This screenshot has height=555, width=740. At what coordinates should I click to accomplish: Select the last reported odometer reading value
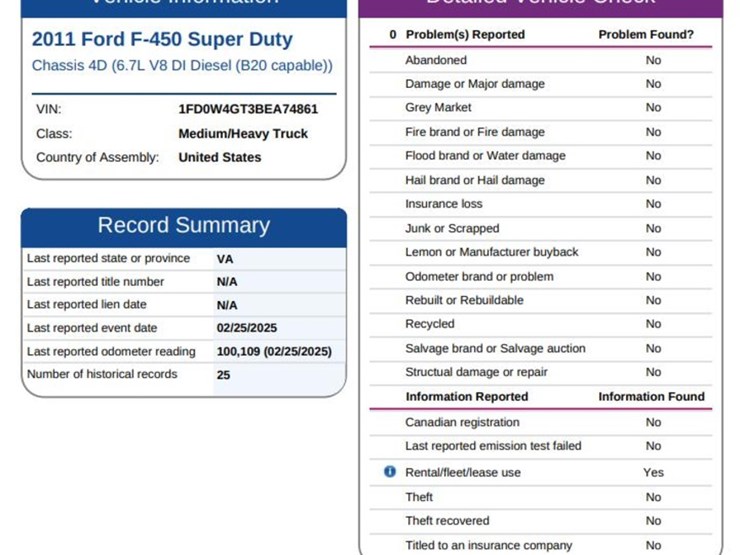click(x=274, y=351)
